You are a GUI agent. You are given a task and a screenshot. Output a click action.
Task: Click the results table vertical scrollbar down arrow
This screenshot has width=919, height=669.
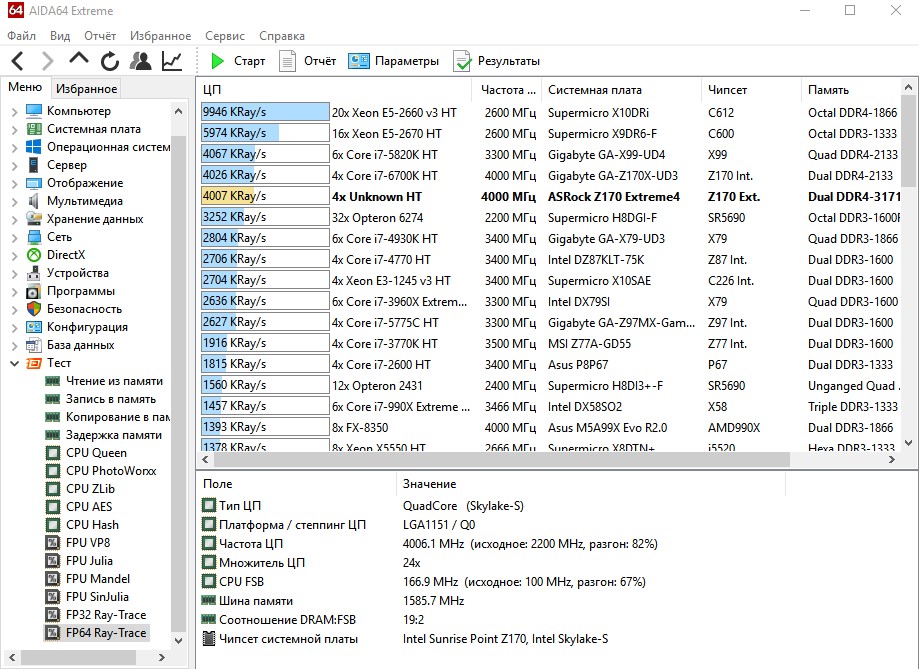[x=908, y=443]
